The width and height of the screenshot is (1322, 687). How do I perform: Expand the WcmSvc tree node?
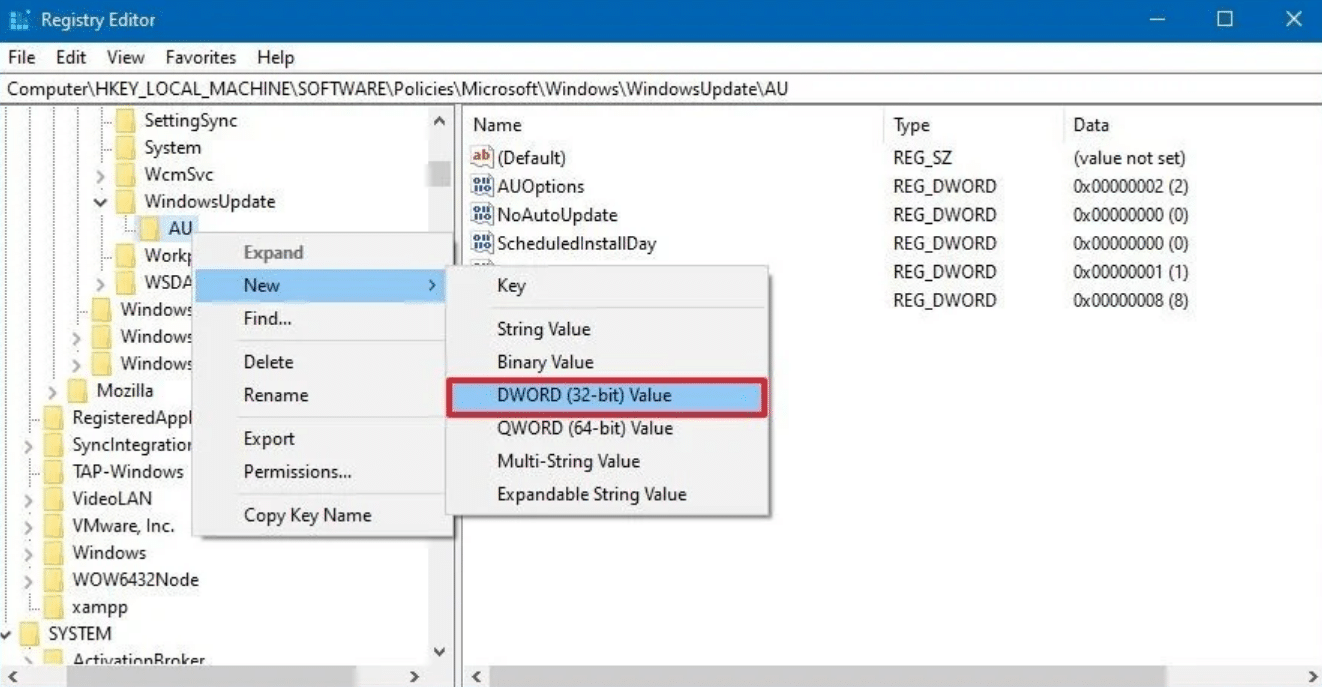[100, 175]
